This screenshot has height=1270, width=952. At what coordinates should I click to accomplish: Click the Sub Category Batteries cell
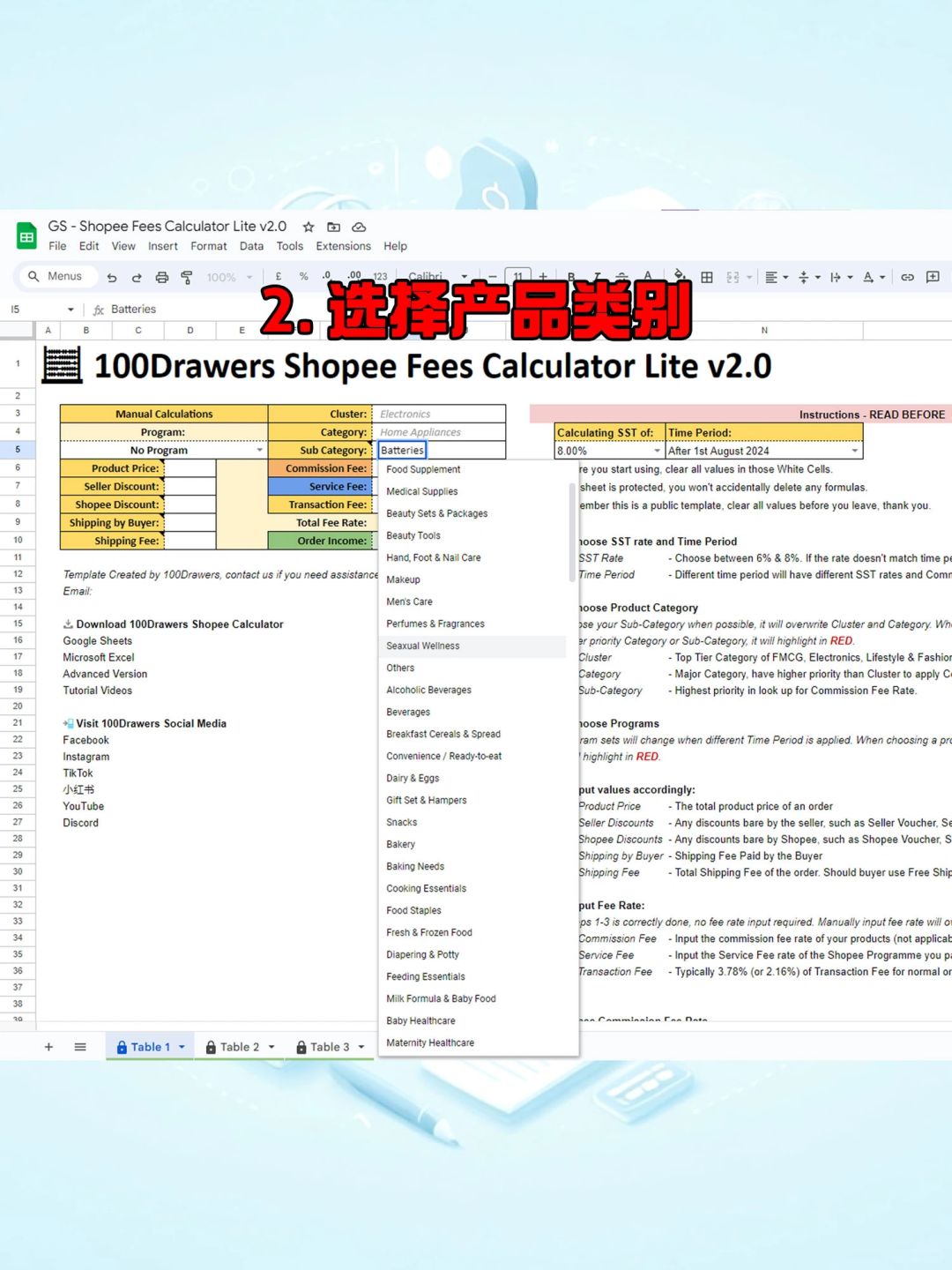[x=402, y=450]
